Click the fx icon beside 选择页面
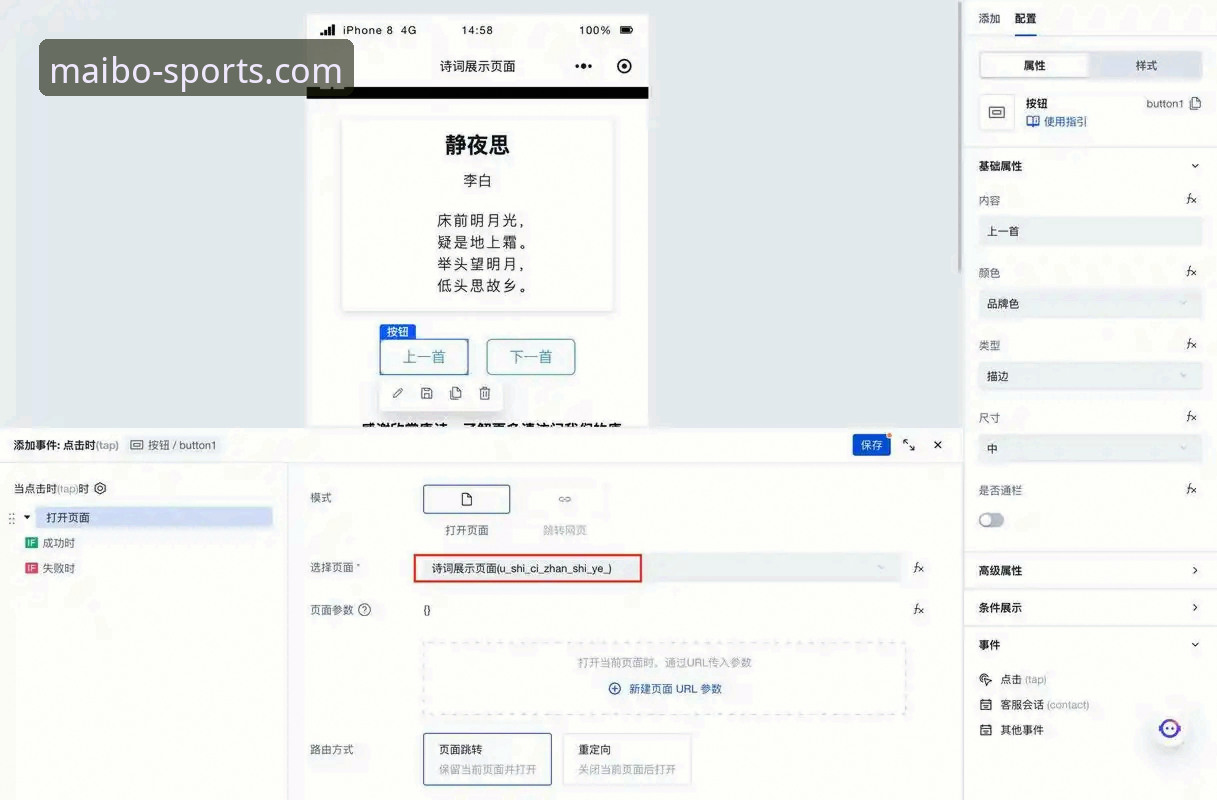 click(918, 567)
